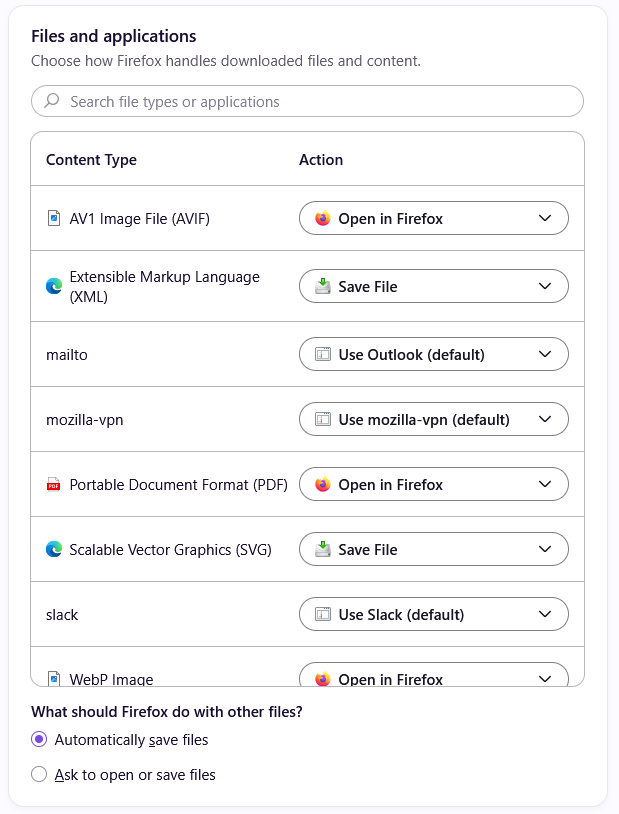This screenshot has width=619, height=814.
Task: Click the Edge icon beside SVG
Action: [x=54, y=549]
